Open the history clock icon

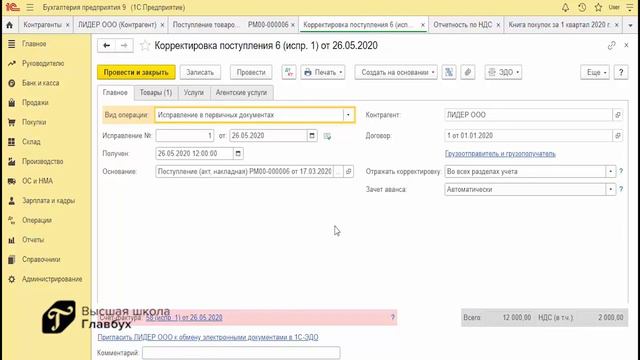pos(582,7)
